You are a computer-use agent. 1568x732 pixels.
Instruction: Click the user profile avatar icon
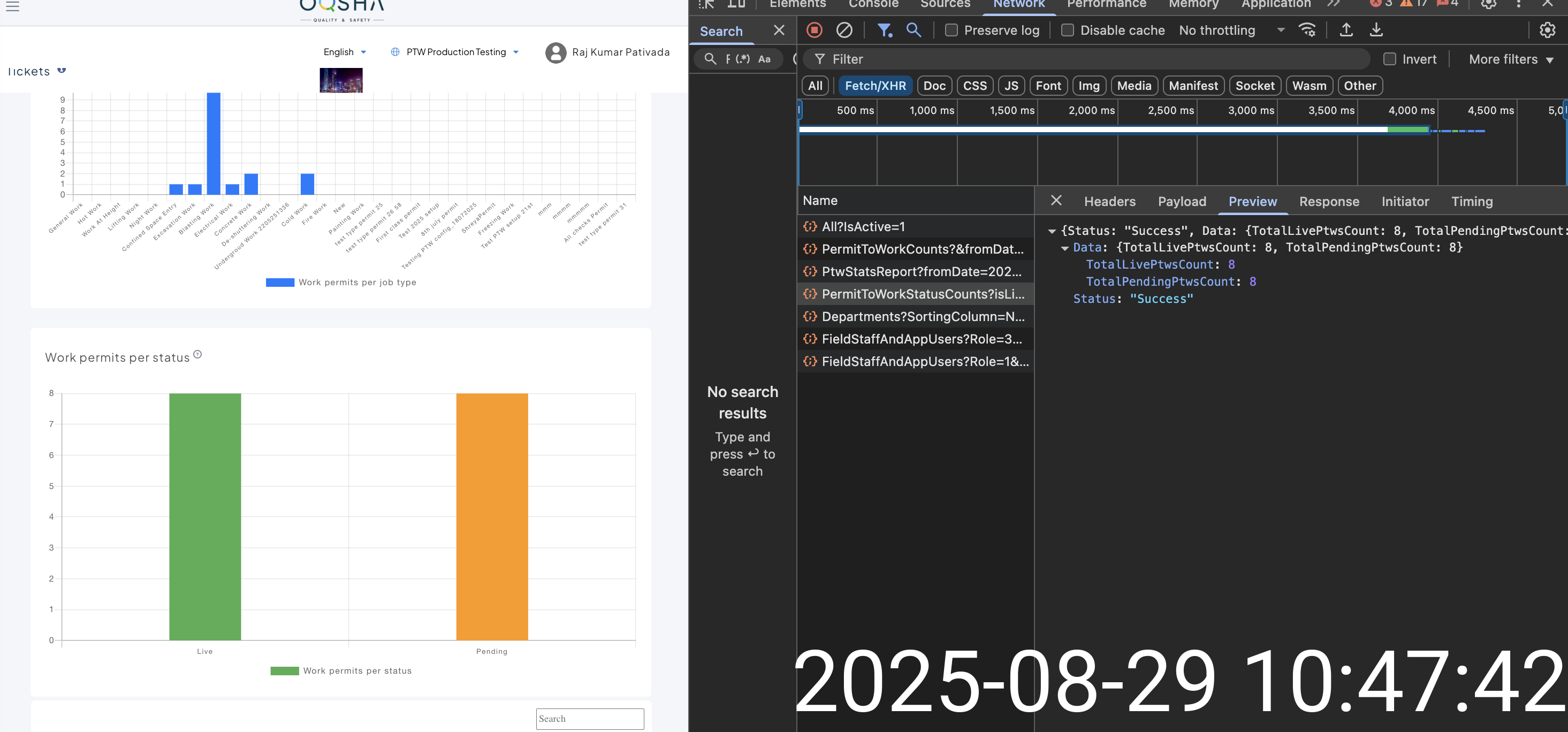point(555,52)
